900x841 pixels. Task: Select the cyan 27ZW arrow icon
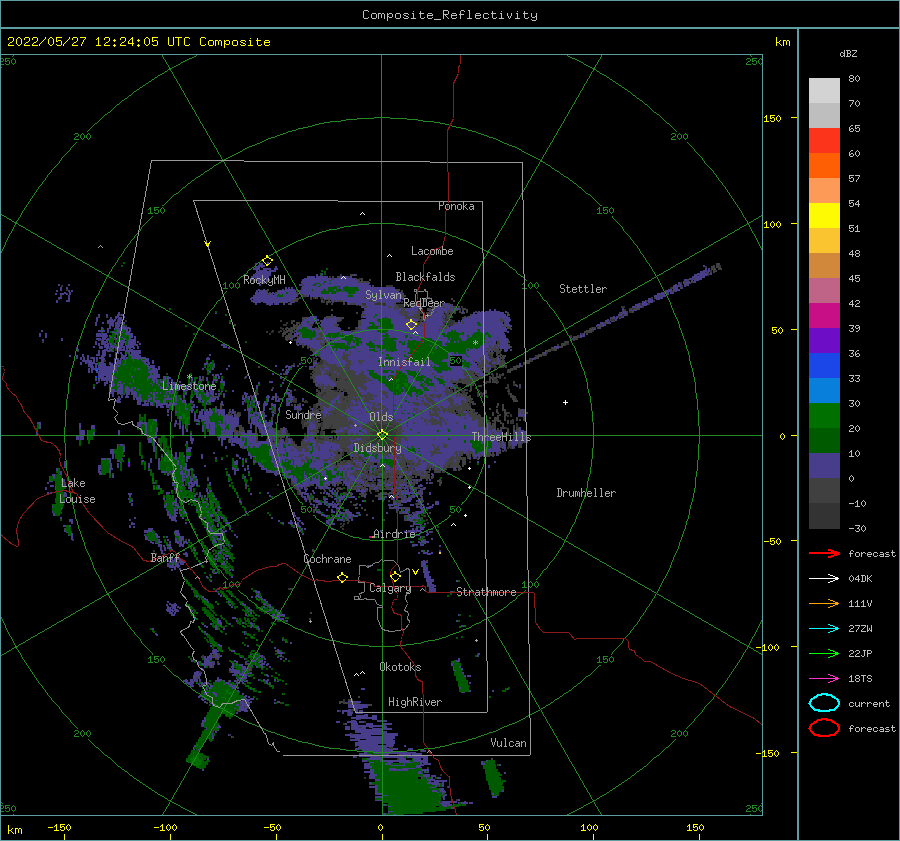(824, 629)
